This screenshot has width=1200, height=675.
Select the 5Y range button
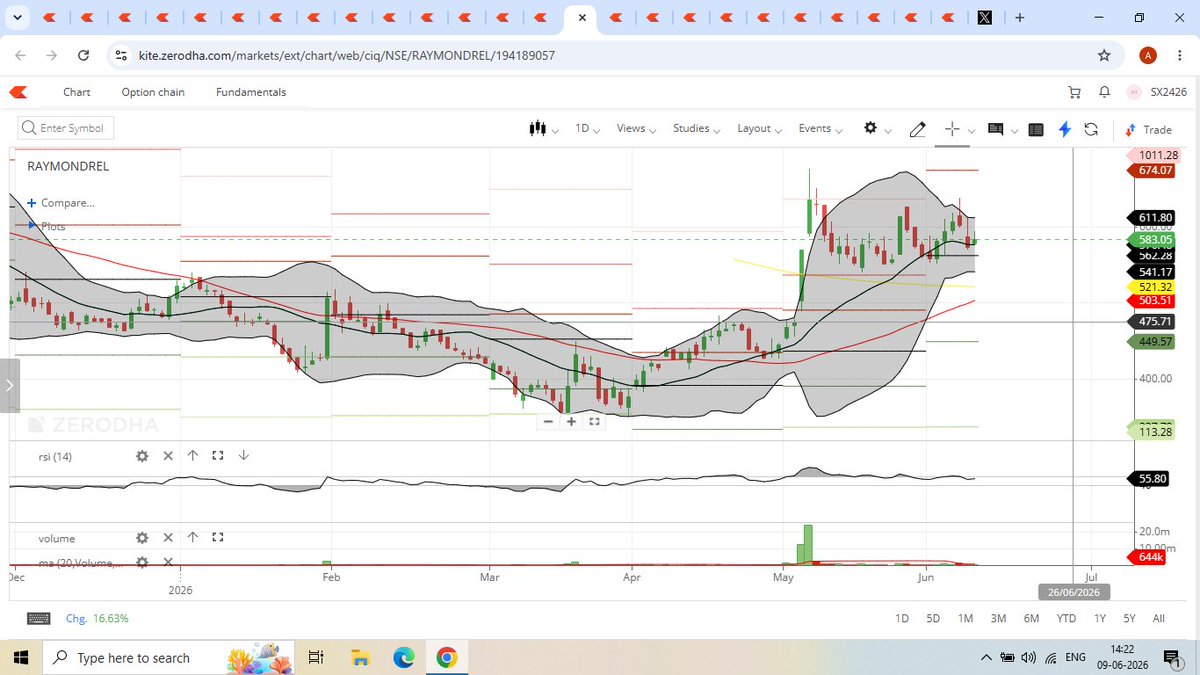[1129, 619]
